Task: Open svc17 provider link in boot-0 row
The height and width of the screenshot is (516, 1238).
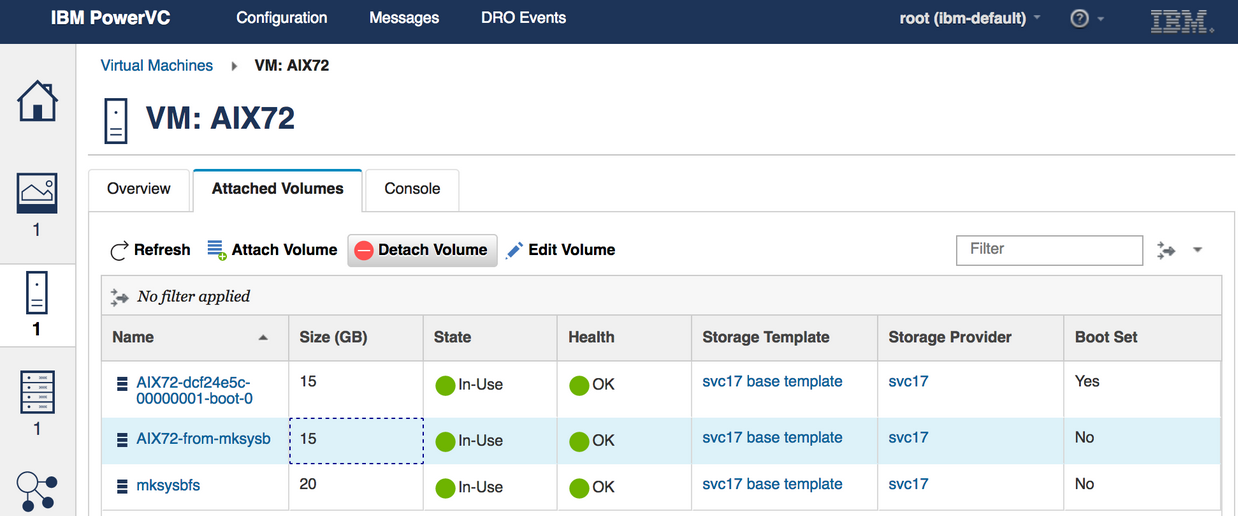Action: (908, 381)
